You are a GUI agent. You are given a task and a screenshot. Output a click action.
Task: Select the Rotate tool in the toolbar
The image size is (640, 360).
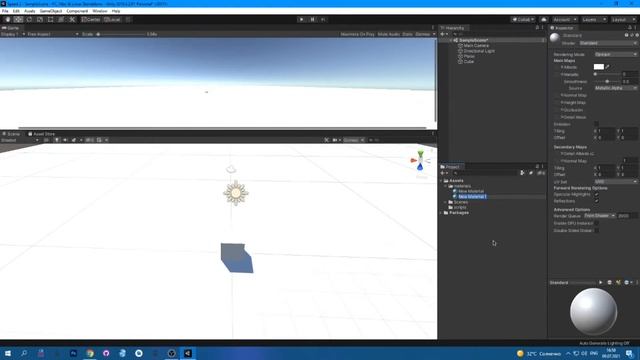click(29, 20)
